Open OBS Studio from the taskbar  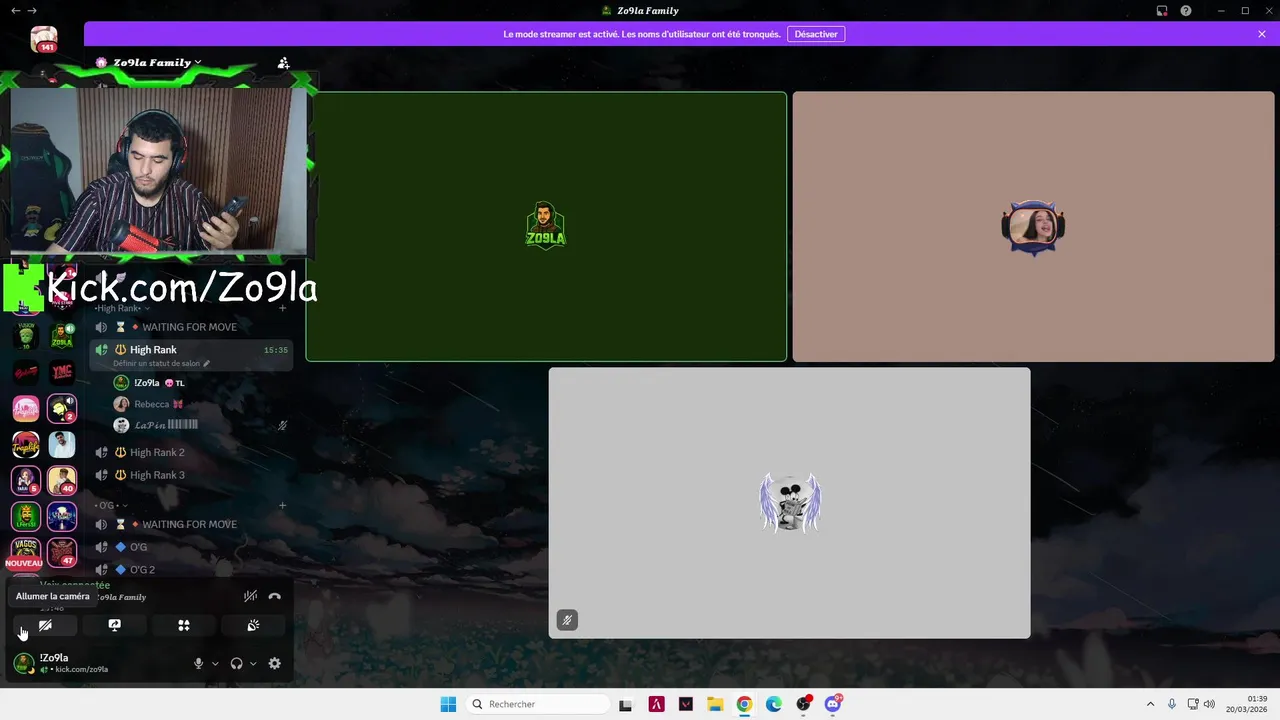pos(803,704)
